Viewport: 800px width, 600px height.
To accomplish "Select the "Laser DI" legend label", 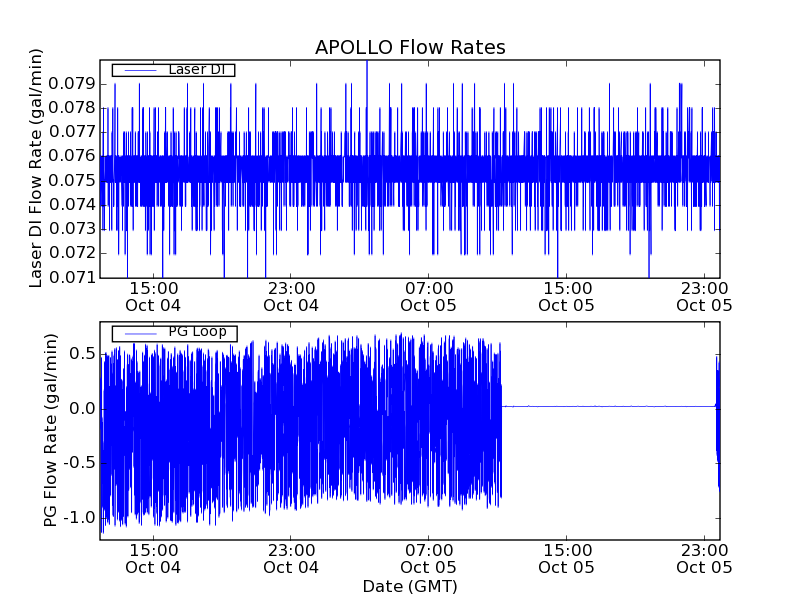I will pyautogui.click(x=196, y=69).
